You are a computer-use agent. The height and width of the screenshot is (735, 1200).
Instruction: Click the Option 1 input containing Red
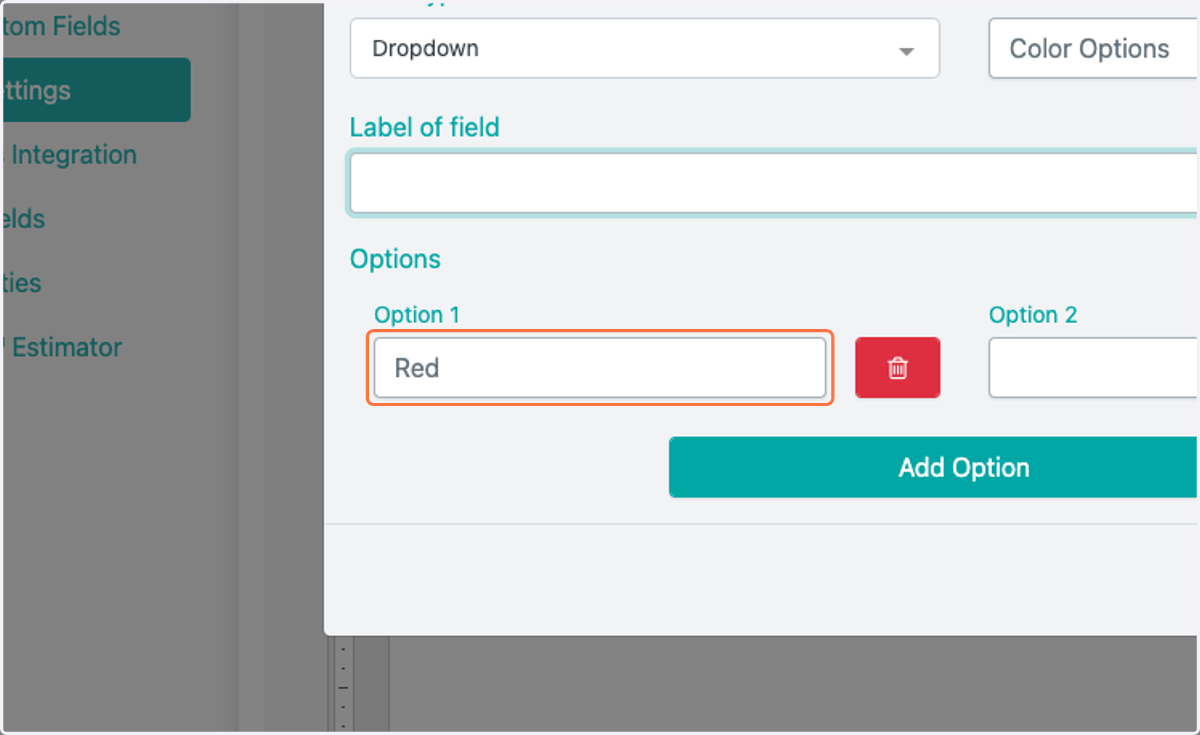click(x=600, y=368)
